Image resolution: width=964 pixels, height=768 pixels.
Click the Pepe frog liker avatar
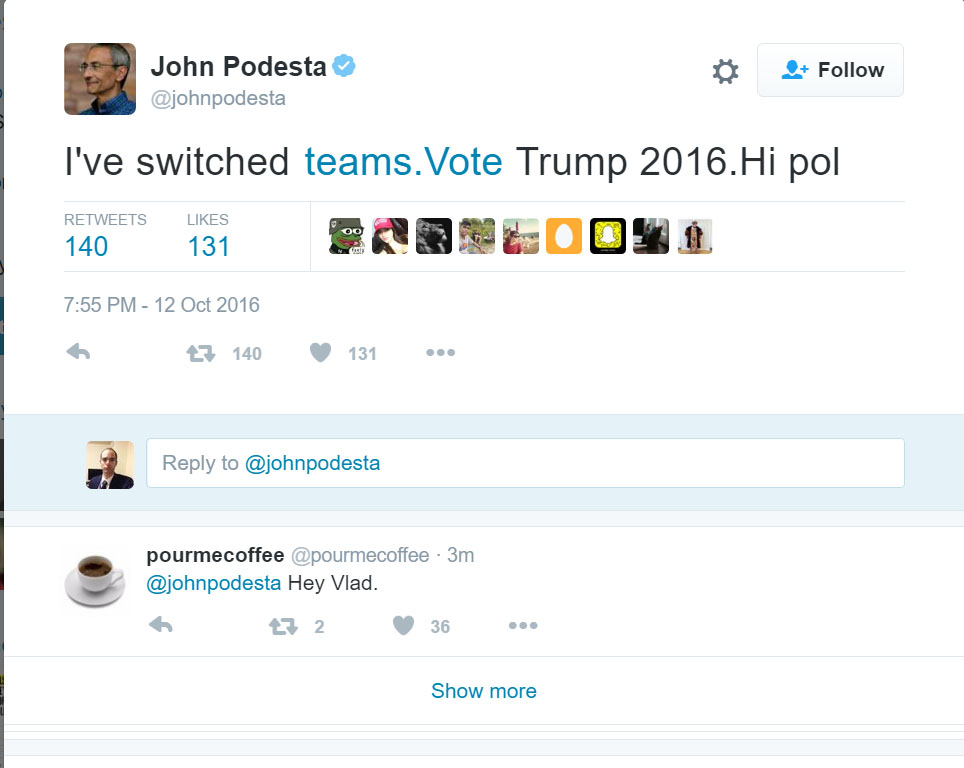tap(346, 236)
